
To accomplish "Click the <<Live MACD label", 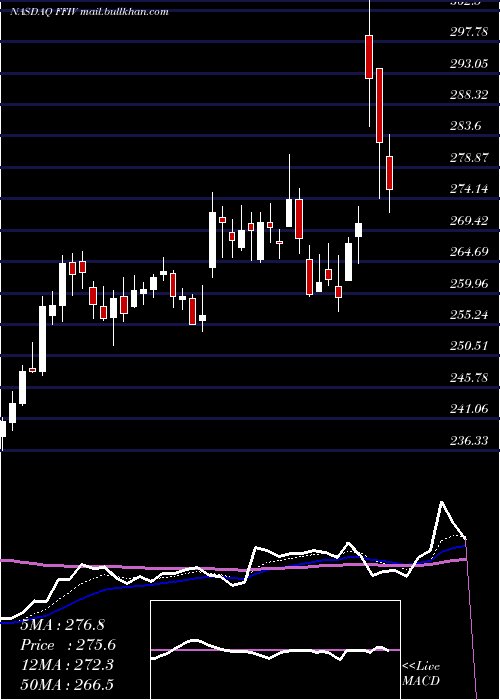I will pyautogui.click(x=421, y=673).
